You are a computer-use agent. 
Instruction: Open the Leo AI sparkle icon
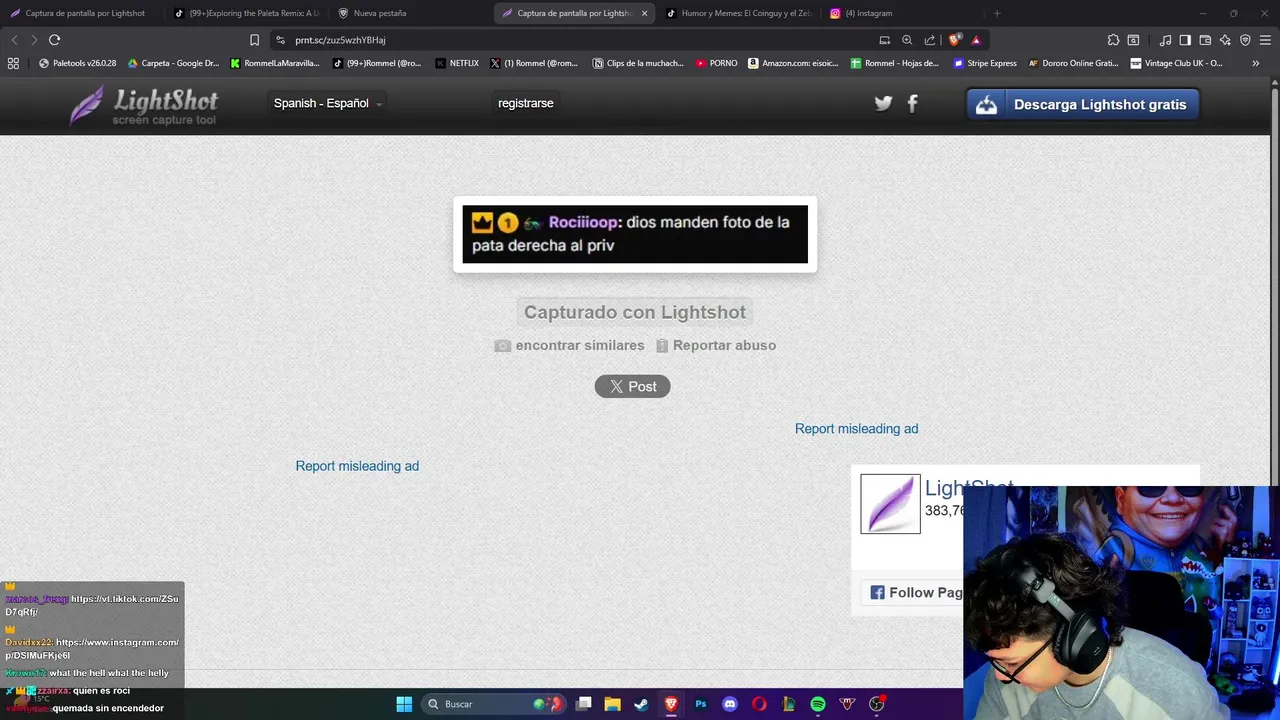1225,40
